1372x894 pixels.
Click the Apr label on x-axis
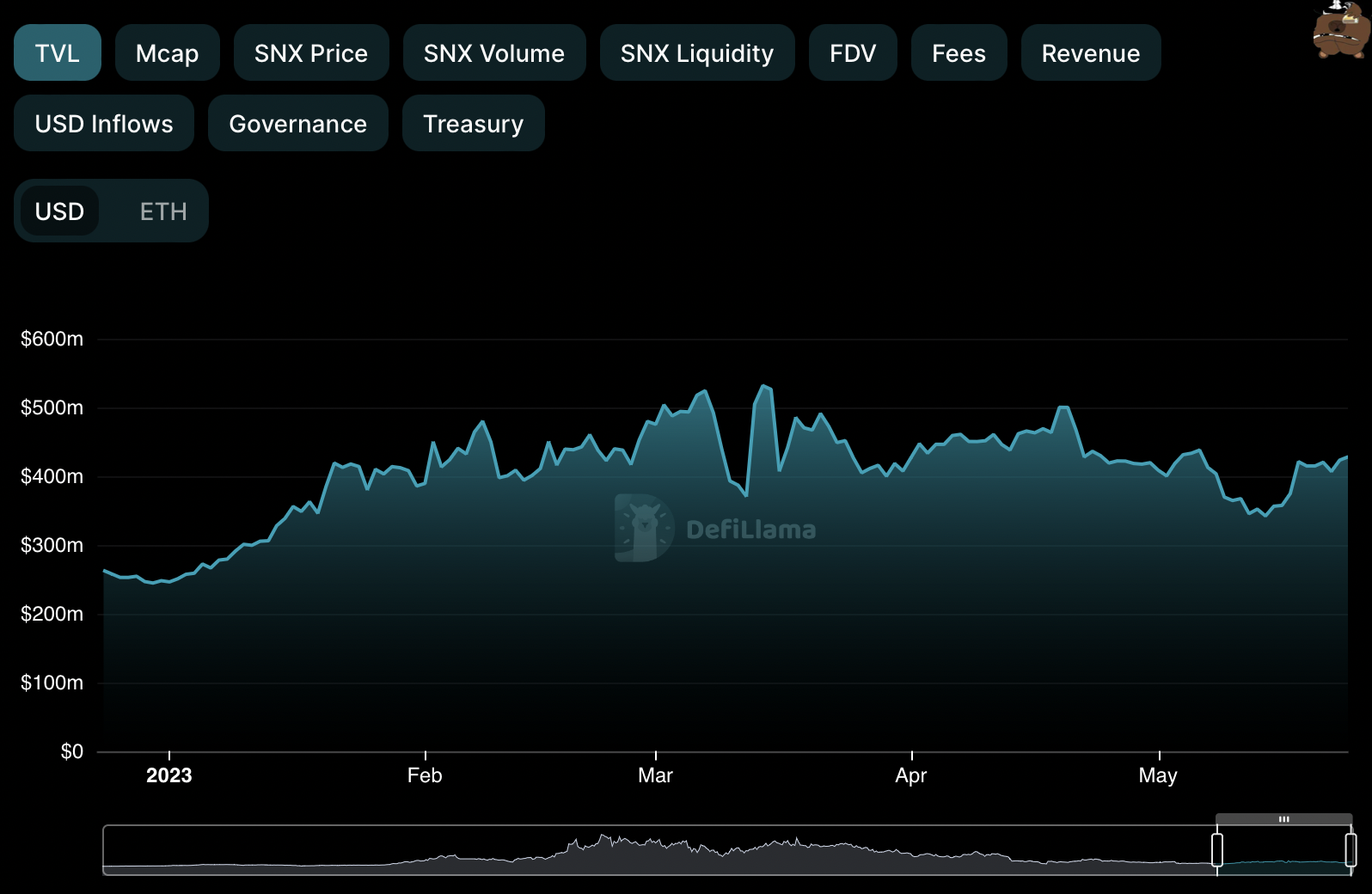911,775
